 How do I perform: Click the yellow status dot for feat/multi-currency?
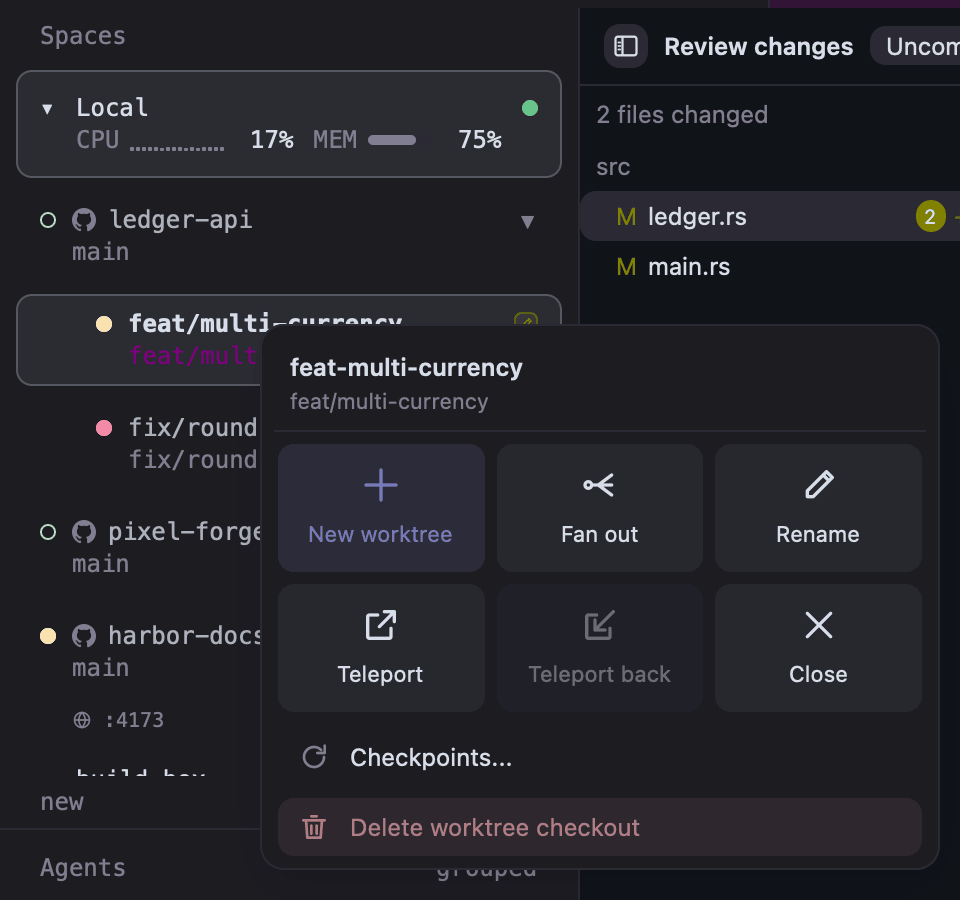coord(104,324)
